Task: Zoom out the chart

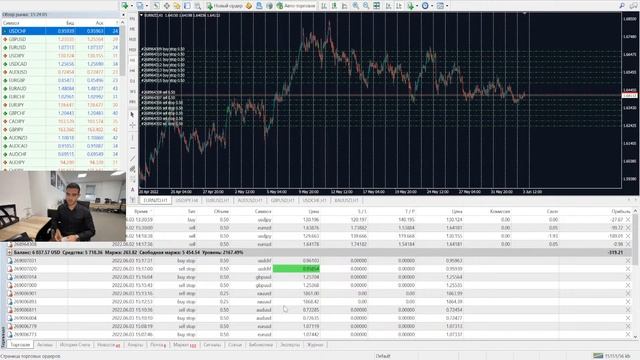Action: 366,6
